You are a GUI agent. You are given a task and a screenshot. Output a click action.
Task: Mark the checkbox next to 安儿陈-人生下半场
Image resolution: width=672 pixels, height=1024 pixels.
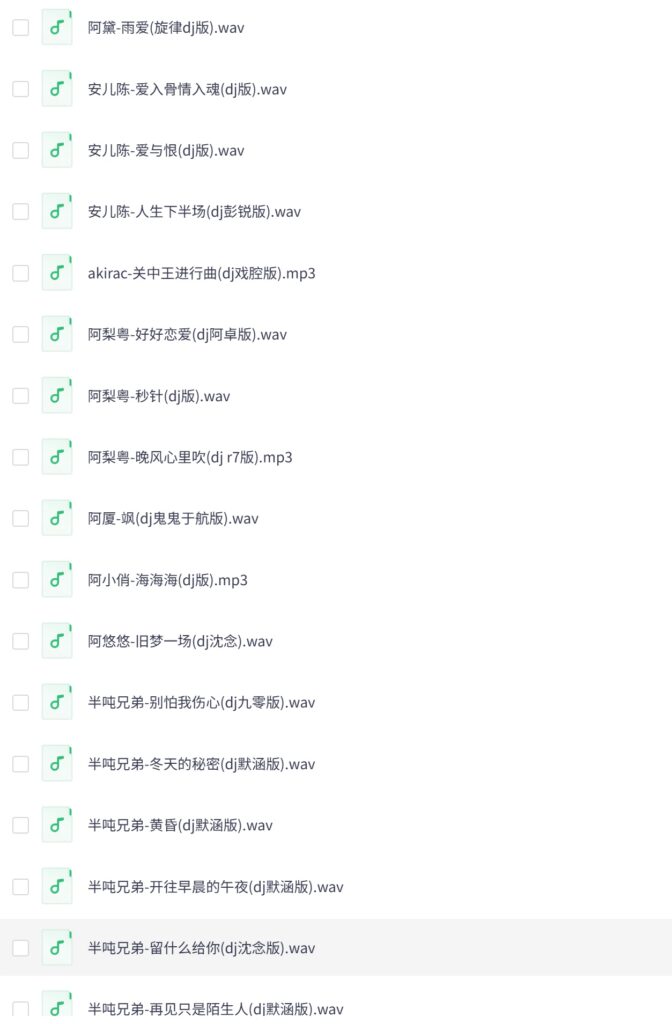(x=20, y=212)
